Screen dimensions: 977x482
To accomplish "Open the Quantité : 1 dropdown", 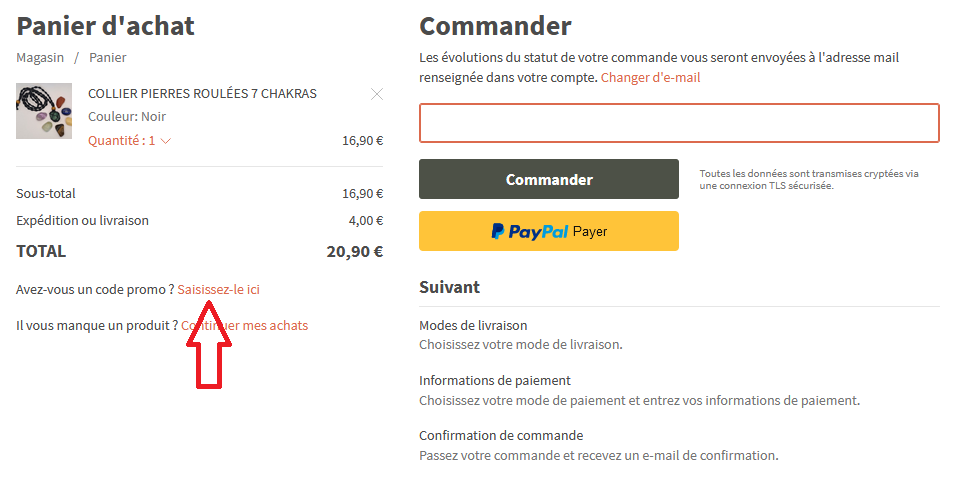I will (x=129, y=141).
